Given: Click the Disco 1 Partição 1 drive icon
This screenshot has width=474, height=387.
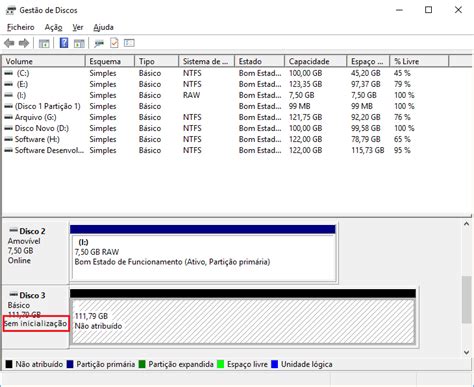Looking at the screenshot, I should pyautogui.click(x=8, y=106).
